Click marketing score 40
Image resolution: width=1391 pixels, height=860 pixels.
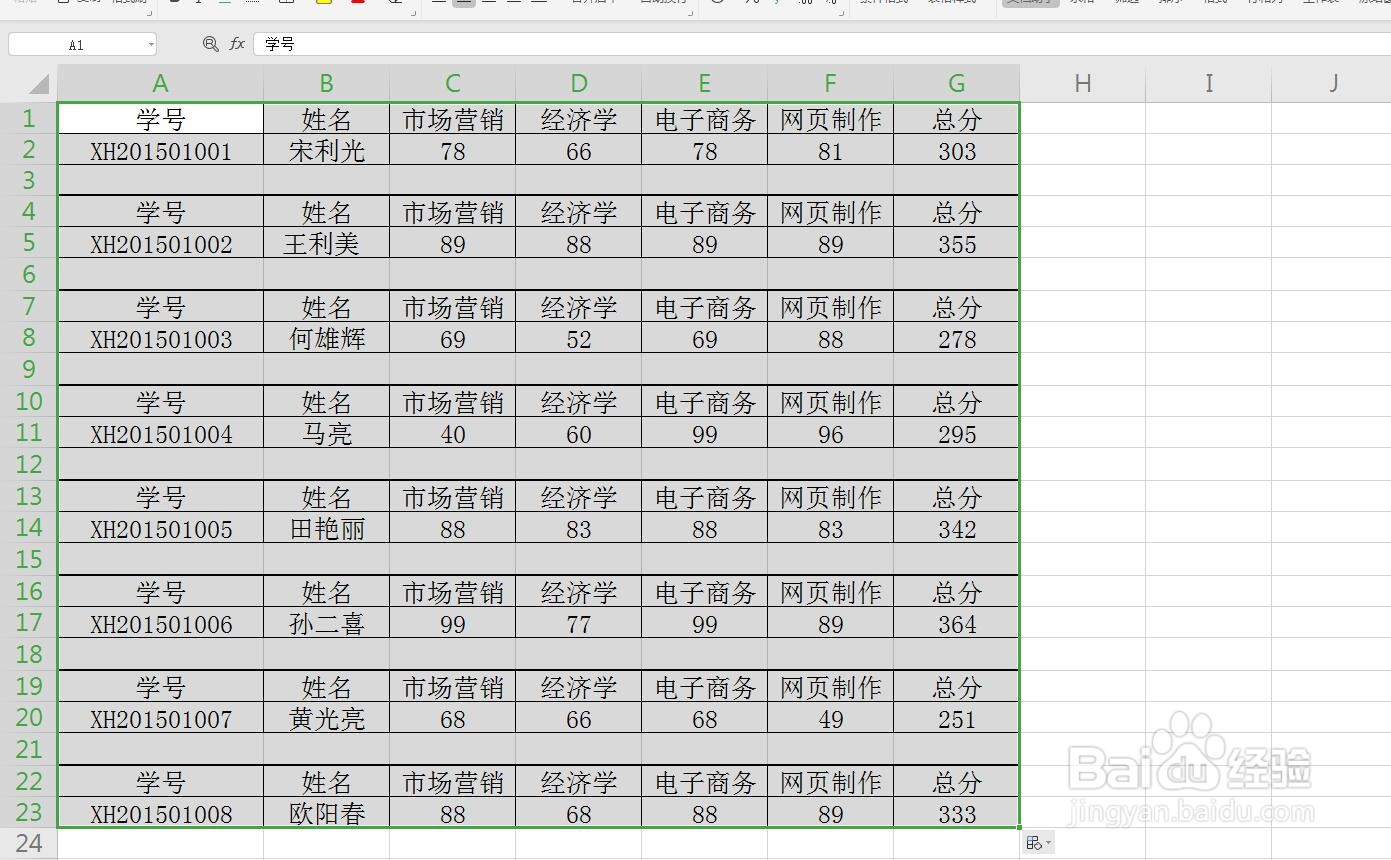(x=453, y=434)
